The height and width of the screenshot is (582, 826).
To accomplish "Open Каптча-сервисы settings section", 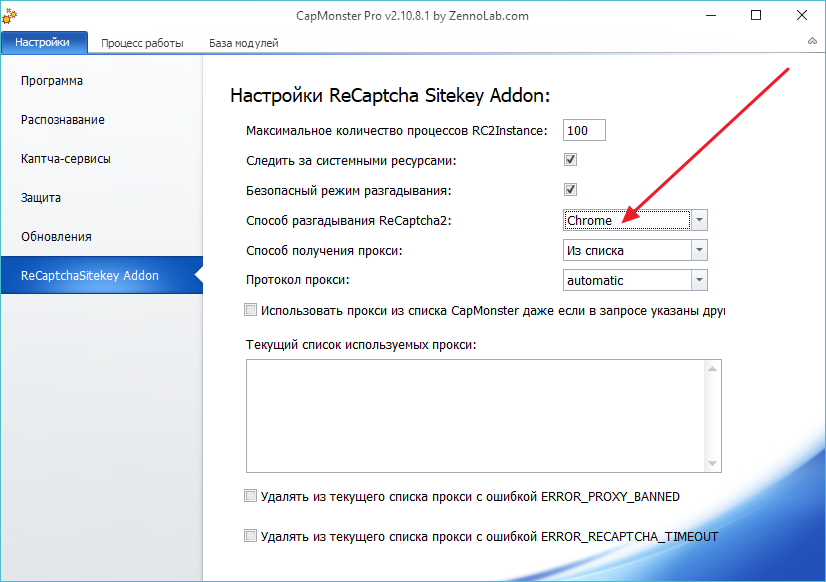I will [65, 159].
